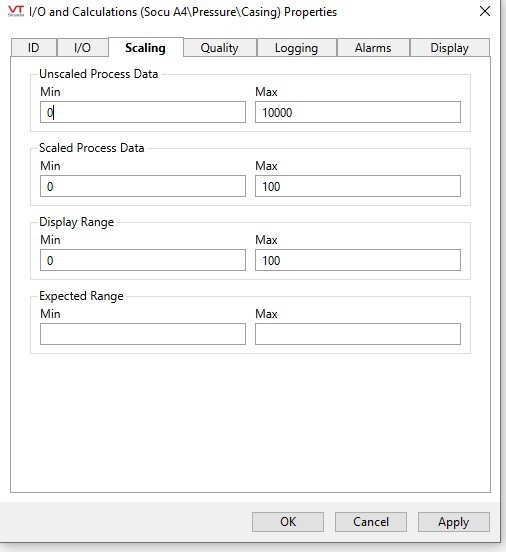Close the Properties dialog with X
Screen dimensions: 506x552
[x=485, y=11]
